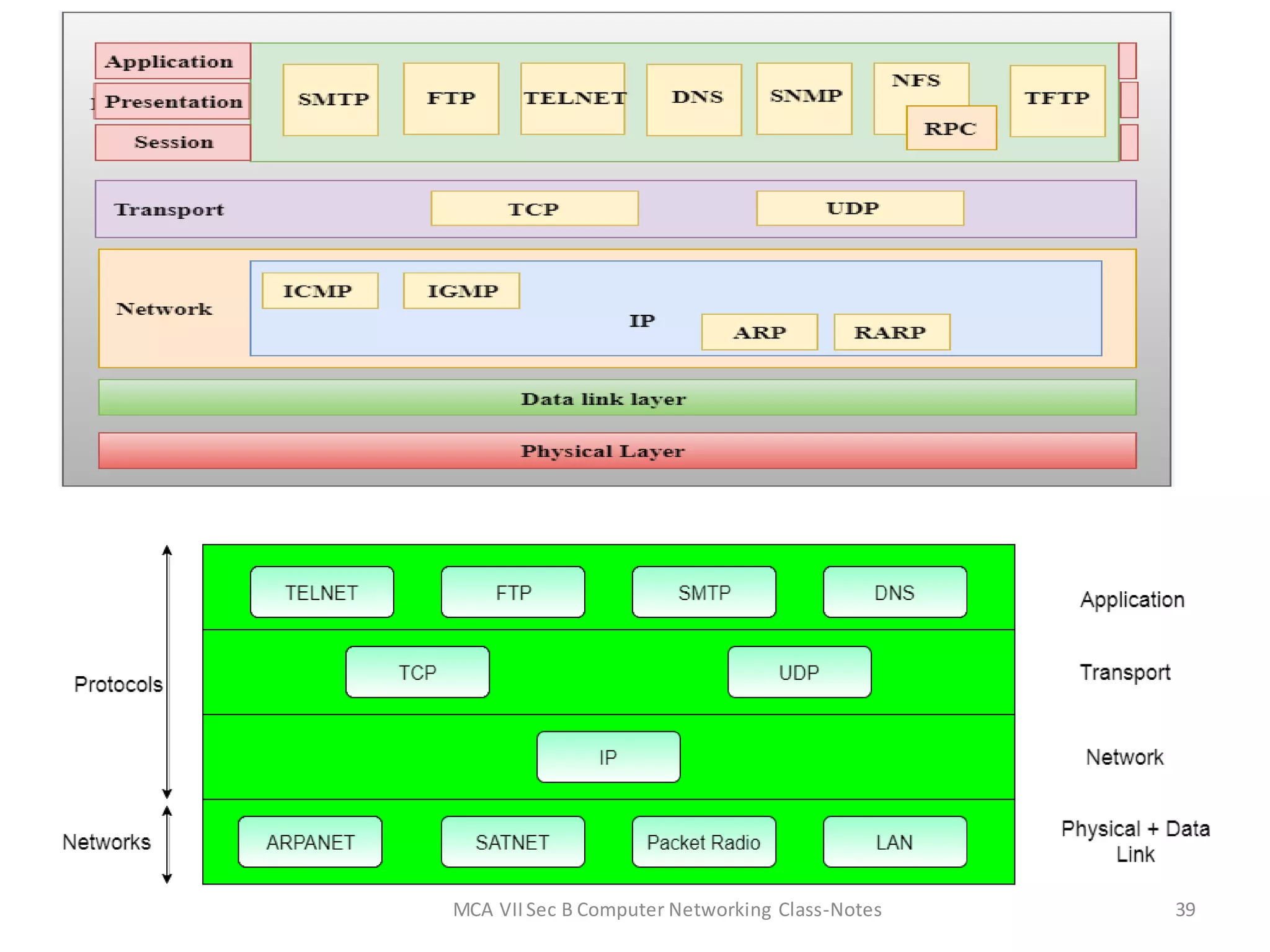Screen dimensions: 1270x952
Task: Click the SNMP protocol box
Action: [x=804, y=99]
